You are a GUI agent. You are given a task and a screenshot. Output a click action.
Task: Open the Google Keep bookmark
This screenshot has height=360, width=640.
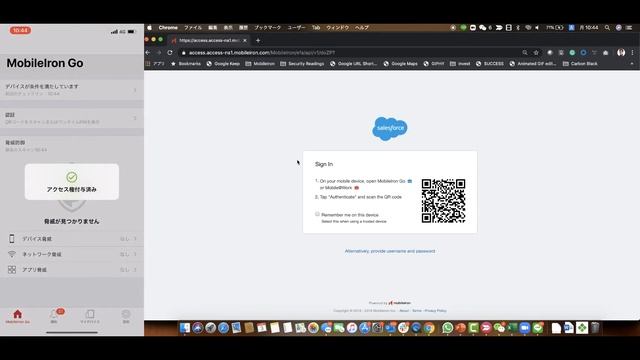click(x=223, y=64)
